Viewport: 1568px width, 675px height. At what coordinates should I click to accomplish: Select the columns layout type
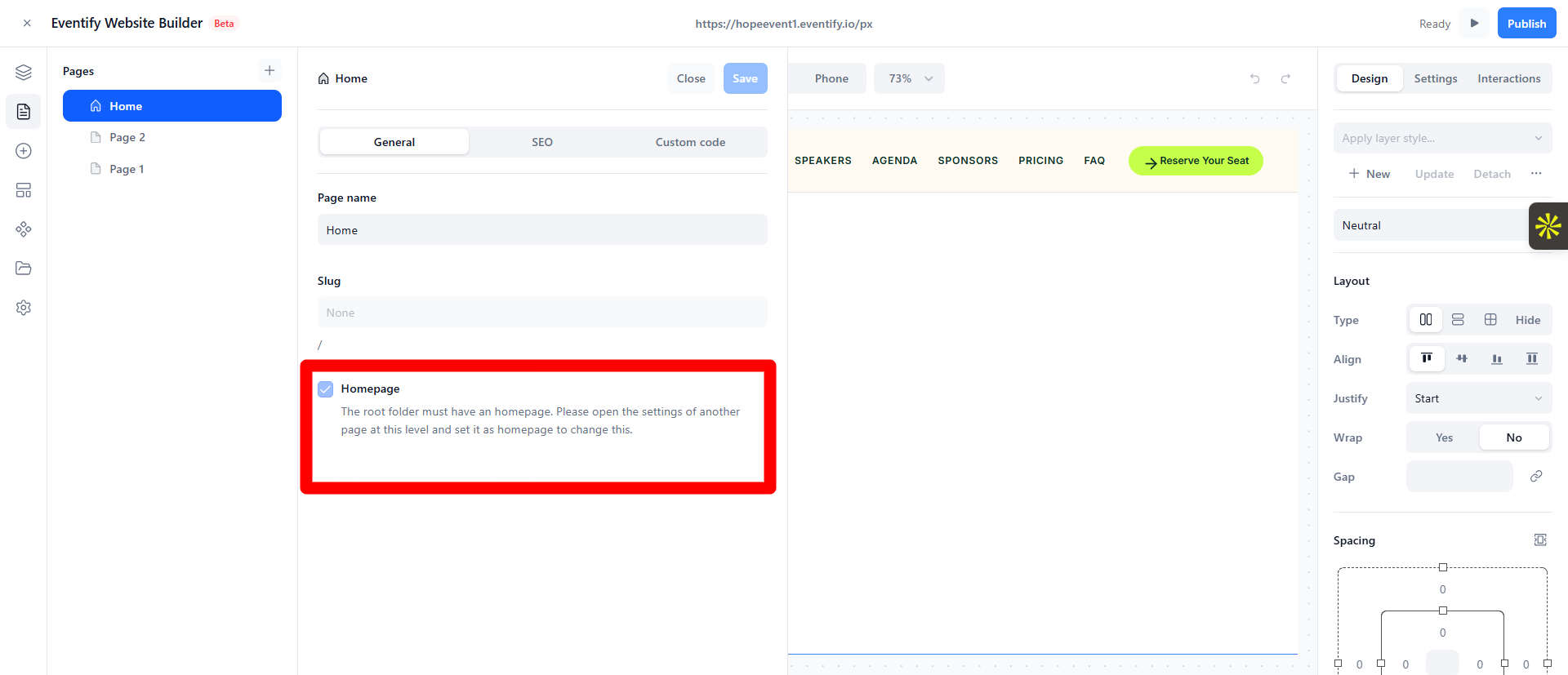click(1426, 320)
